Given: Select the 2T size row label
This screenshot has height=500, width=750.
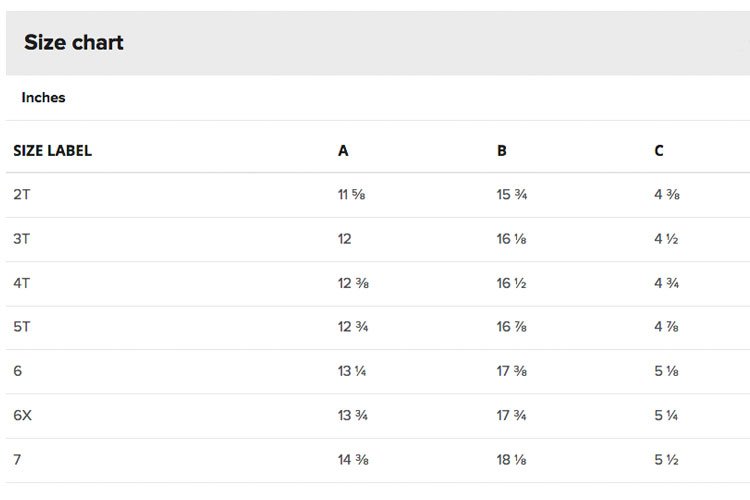Looking at the screenshot, I should pos(22,195).
